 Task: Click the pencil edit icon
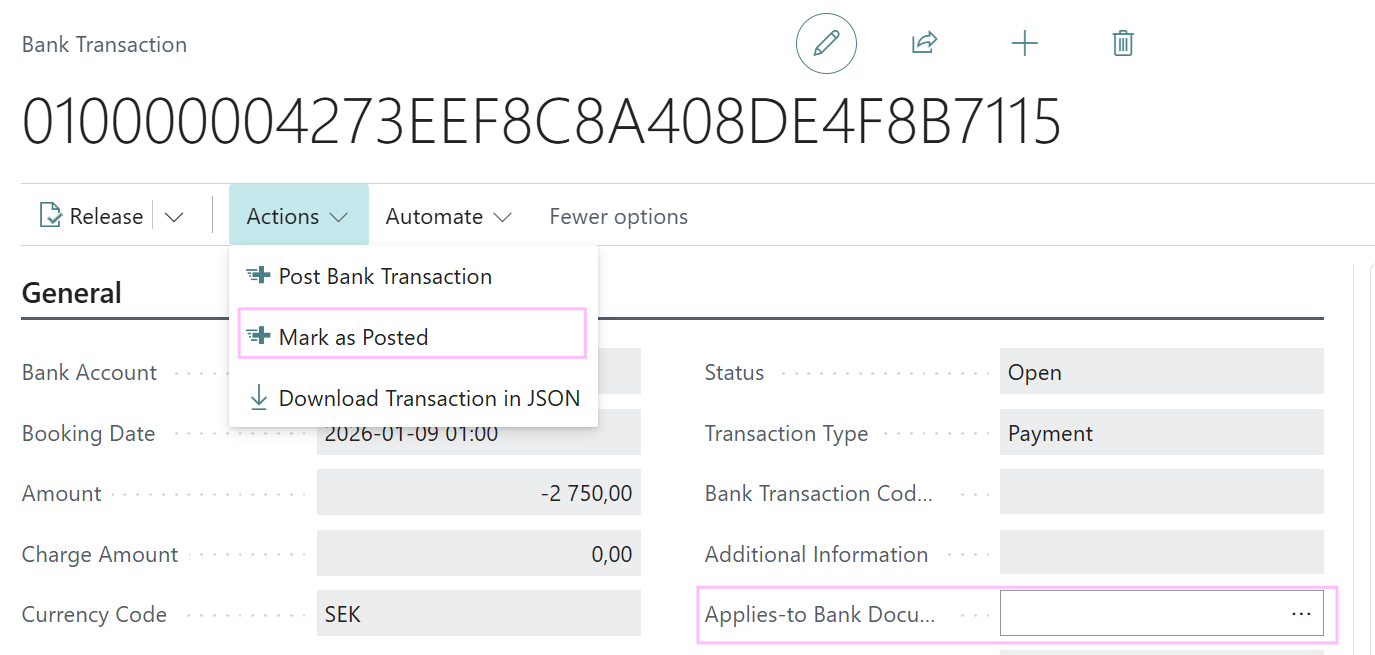point(826,43)
